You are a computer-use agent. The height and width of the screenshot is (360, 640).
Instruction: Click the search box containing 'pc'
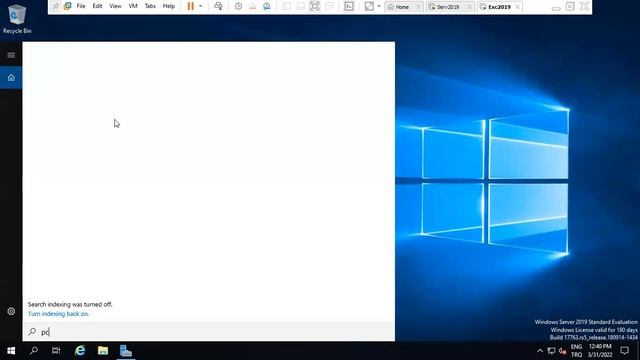(x=209, y=332)
